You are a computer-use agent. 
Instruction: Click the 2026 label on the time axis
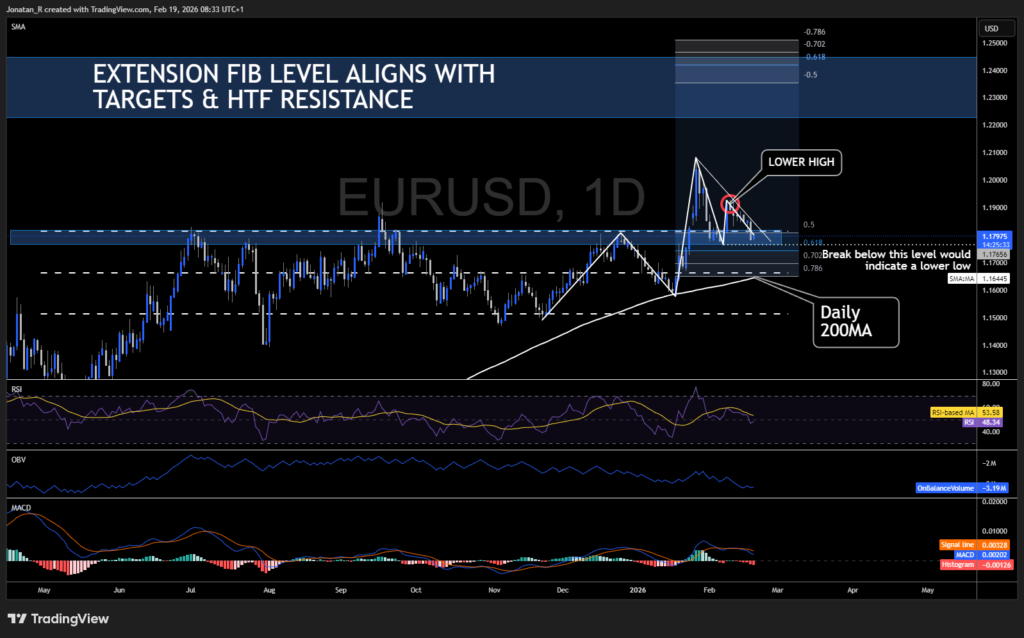point(637,590)
